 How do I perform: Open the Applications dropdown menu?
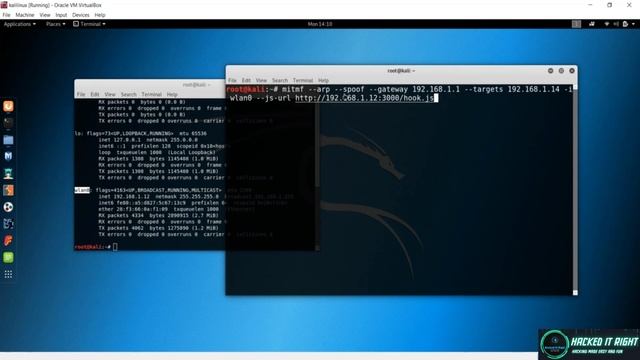[20, 24]
